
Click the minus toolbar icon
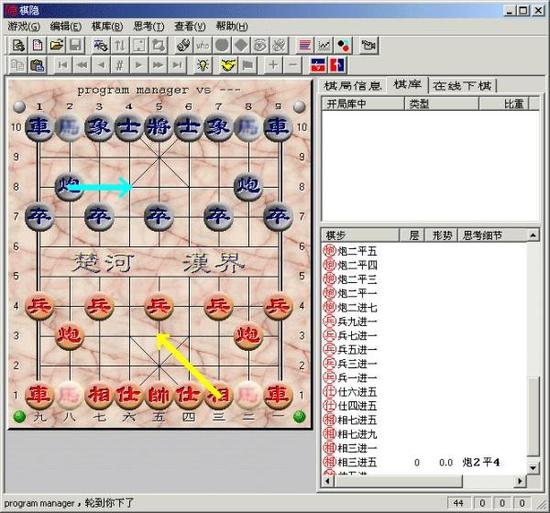click(x=292, y=65)
